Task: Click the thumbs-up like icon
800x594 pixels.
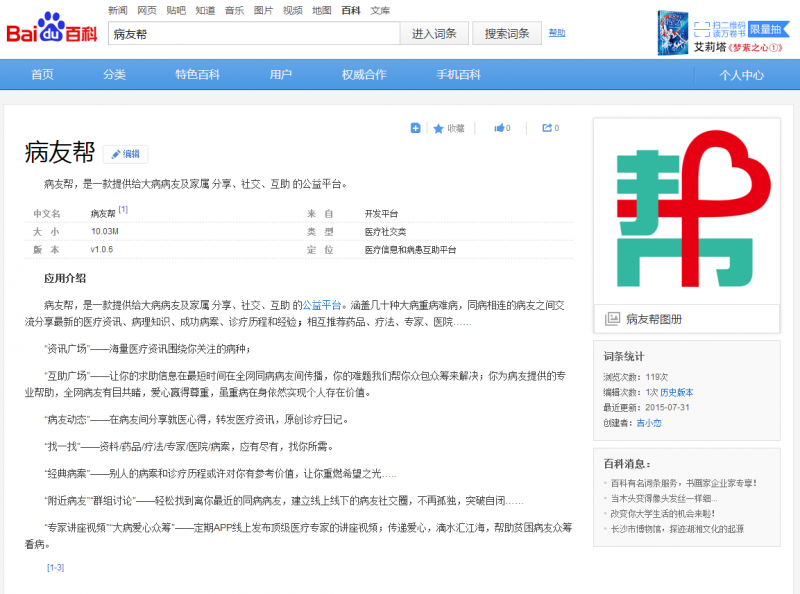Action: [499, 128]
